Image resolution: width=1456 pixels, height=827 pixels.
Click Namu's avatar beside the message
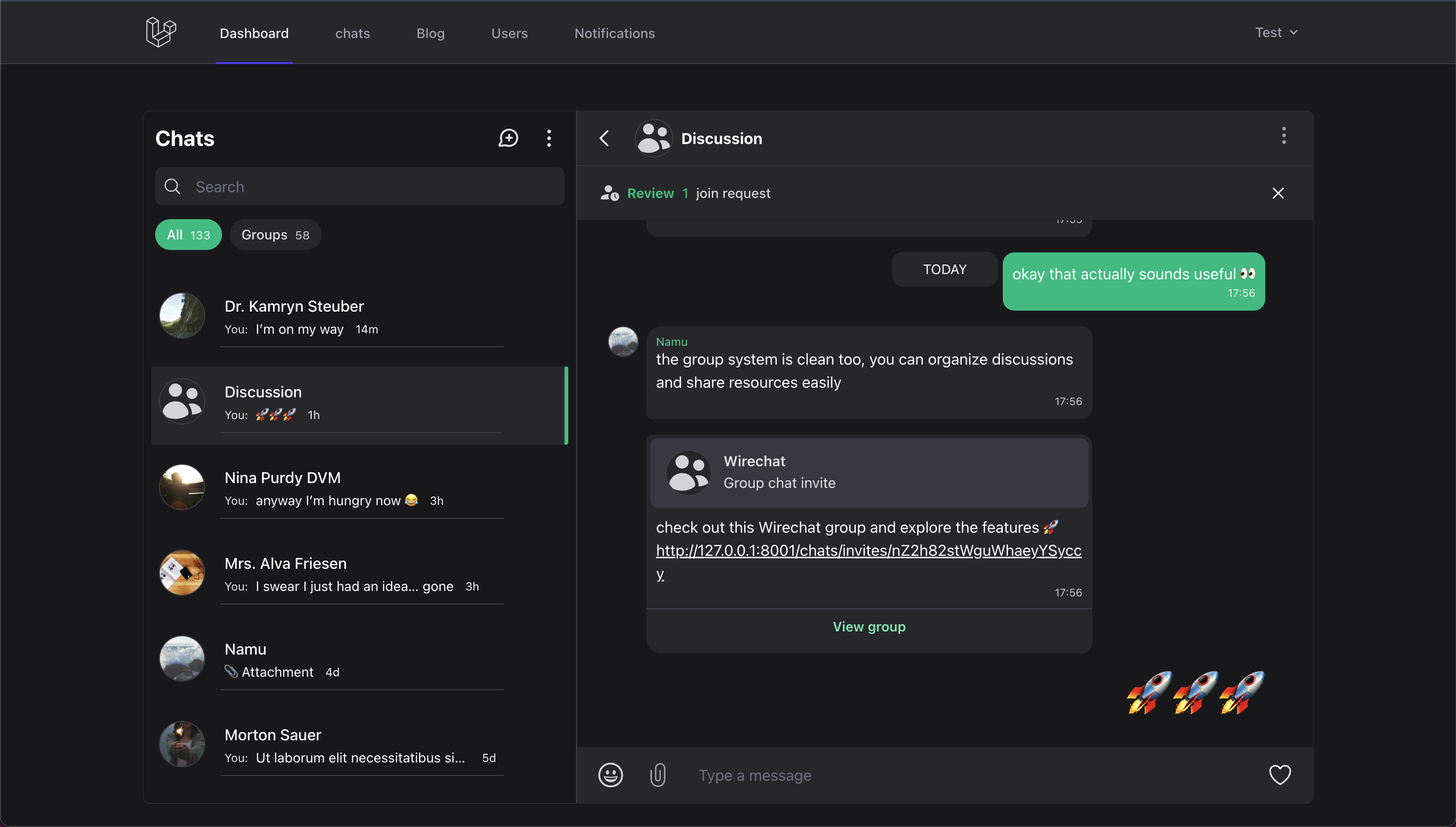click(623, 341)
